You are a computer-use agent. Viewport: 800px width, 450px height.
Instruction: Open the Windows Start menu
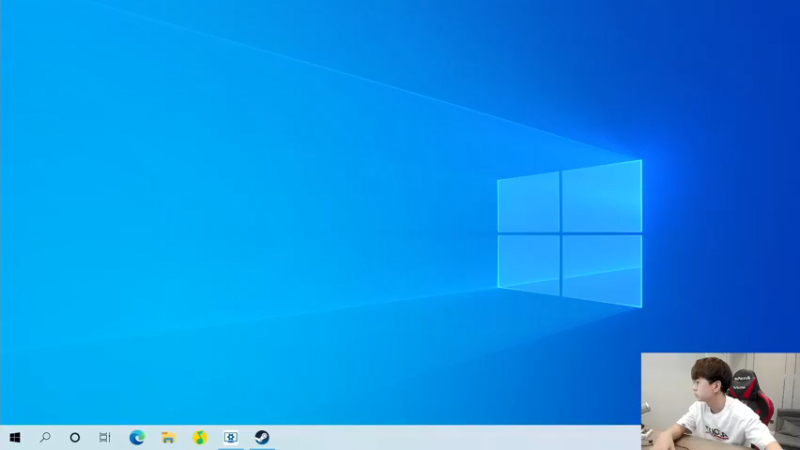pyautogui.click(x=15, y=438)
